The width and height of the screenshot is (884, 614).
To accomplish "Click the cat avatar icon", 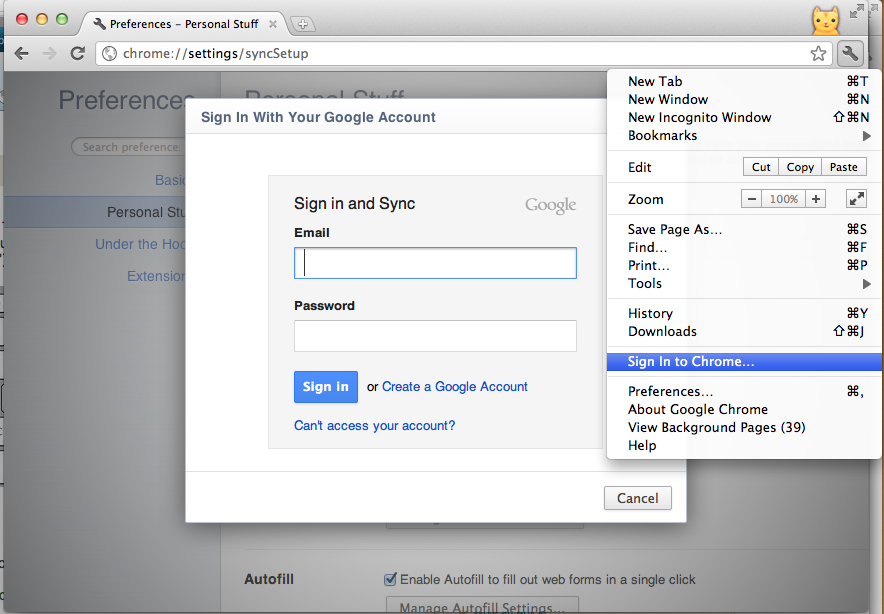I will (825, 20).
